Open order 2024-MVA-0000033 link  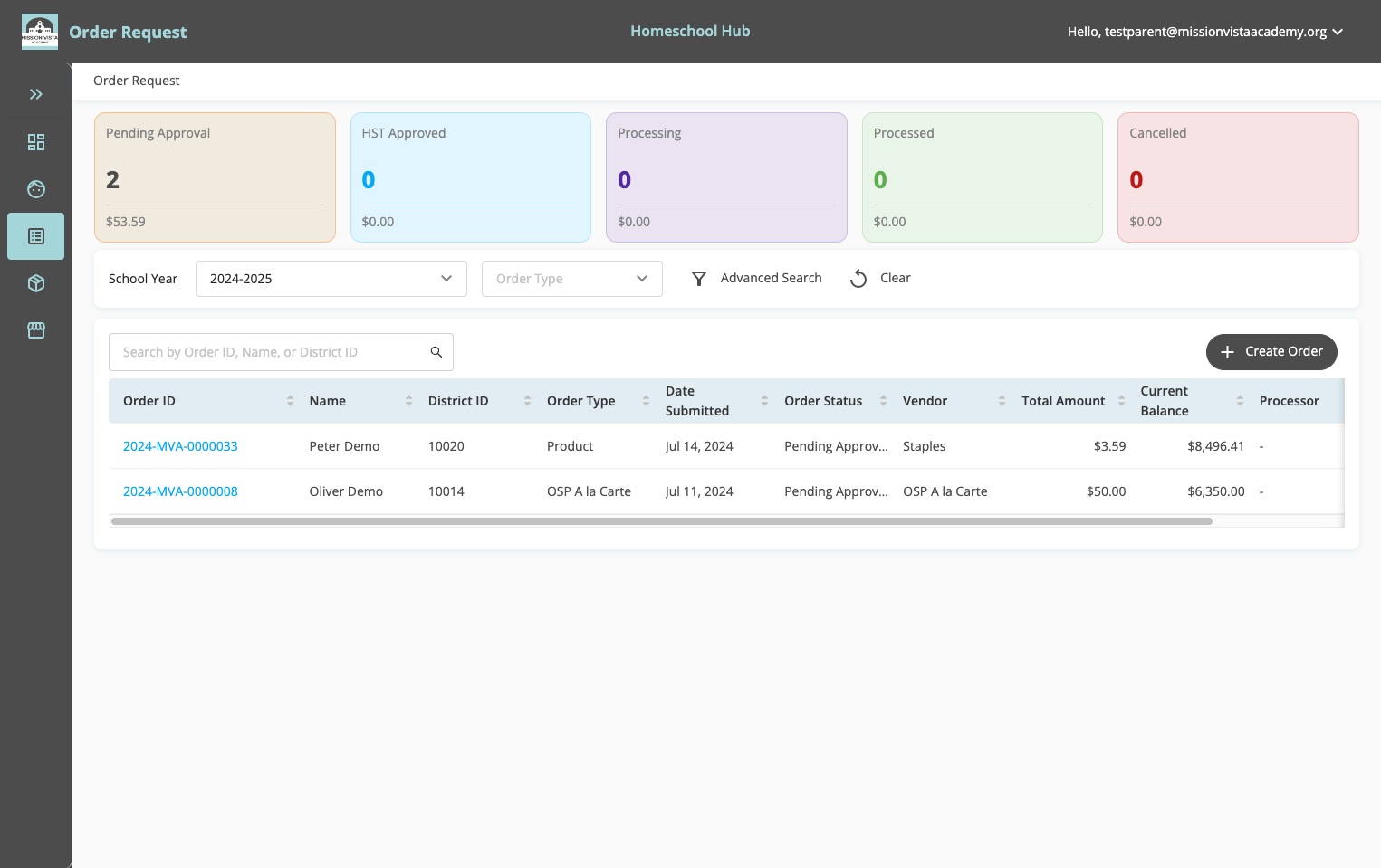pyautogui.click(x=180, y=446)
